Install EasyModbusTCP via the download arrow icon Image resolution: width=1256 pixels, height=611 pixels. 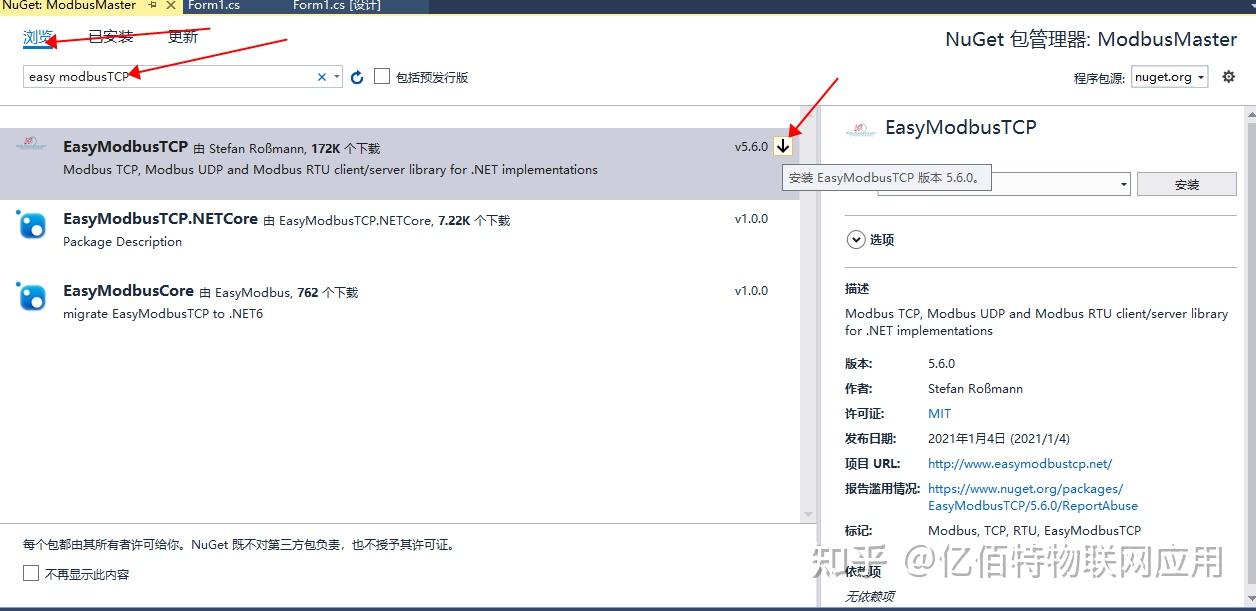pyautogui.click(x=783, y=146)
